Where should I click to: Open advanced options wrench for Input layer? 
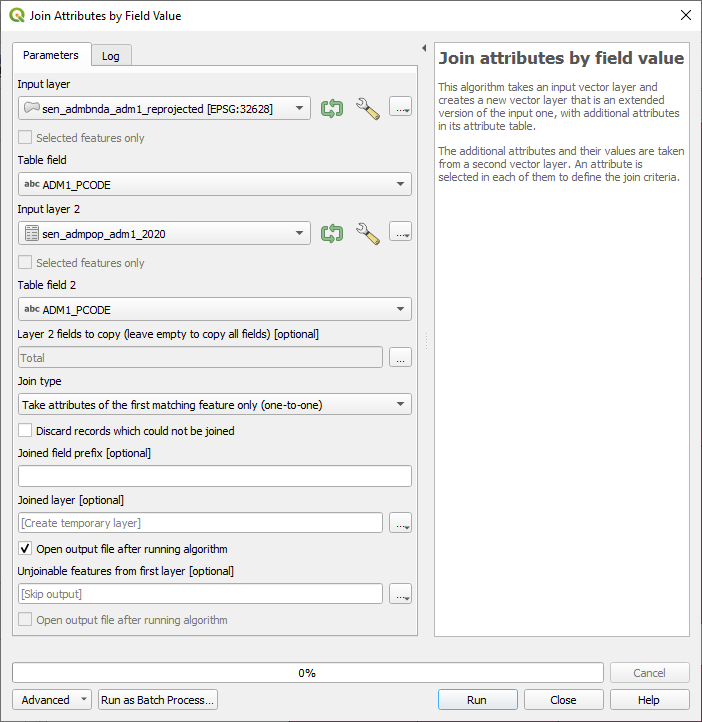368,108
